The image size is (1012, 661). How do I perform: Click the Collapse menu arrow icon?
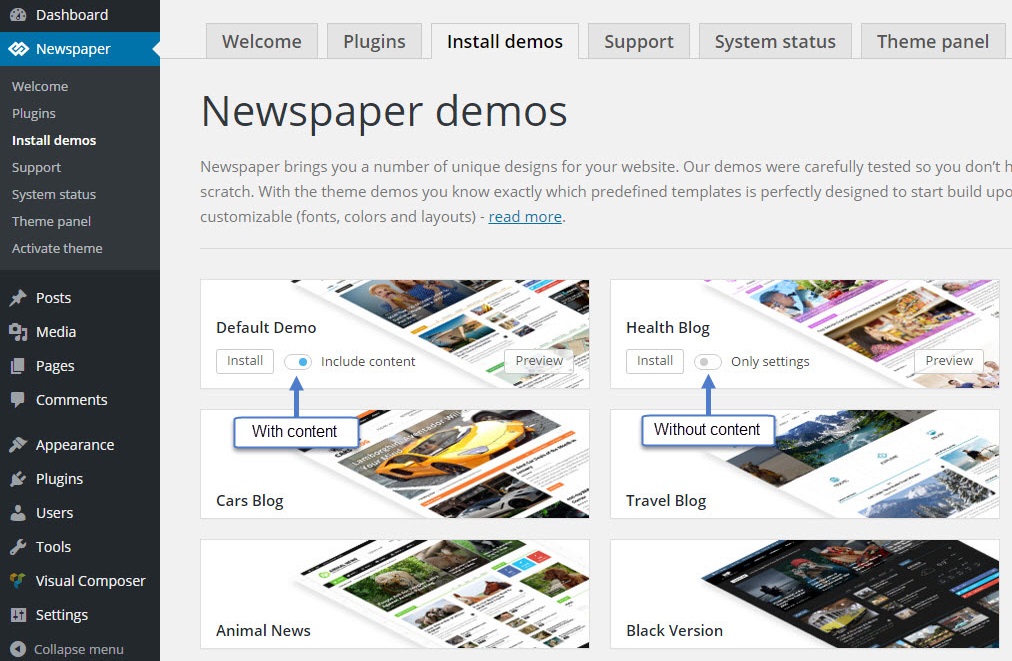point(18,649)
